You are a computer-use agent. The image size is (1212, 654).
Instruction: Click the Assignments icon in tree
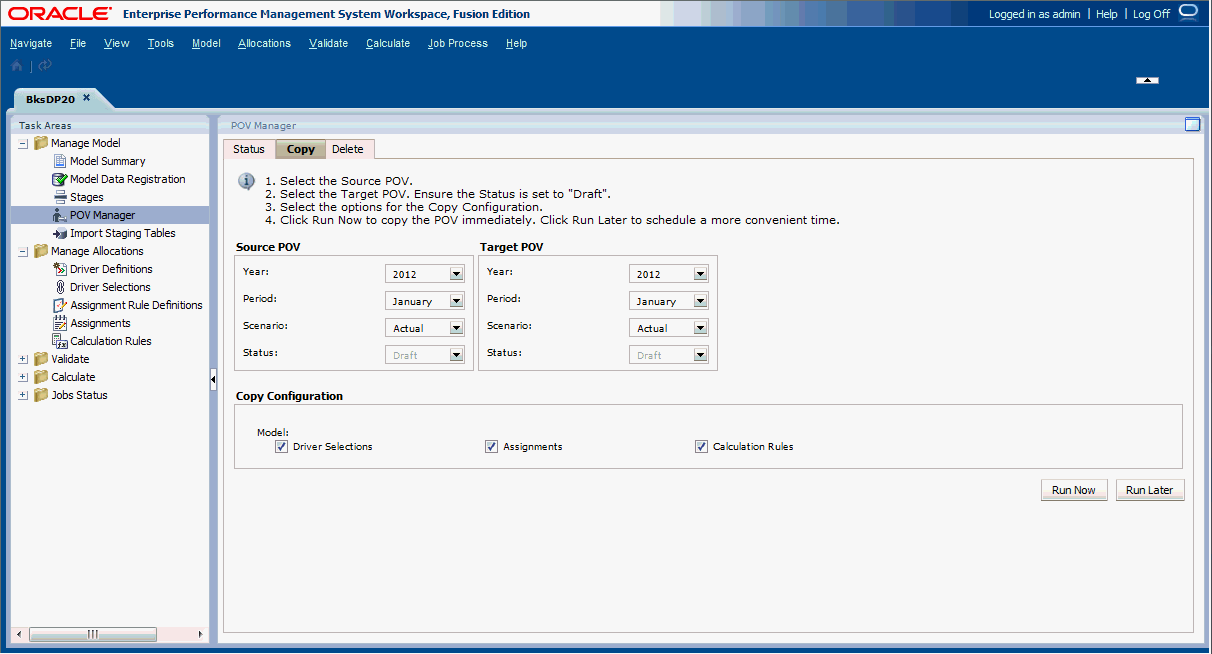(x=60, y=323)
